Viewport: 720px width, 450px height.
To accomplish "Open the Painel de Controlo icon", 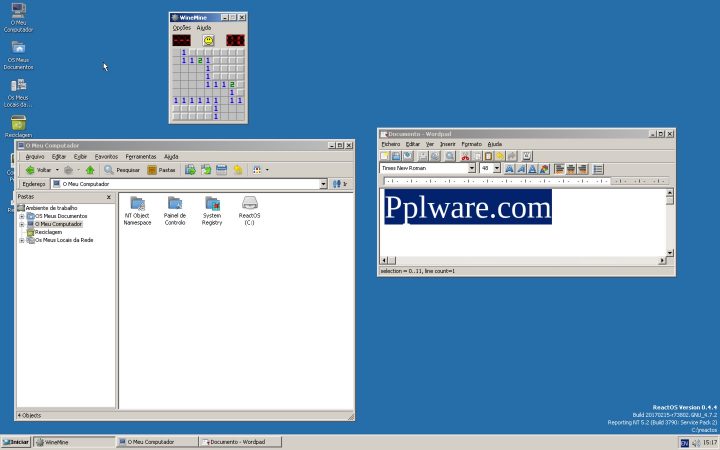I will 175,205.
